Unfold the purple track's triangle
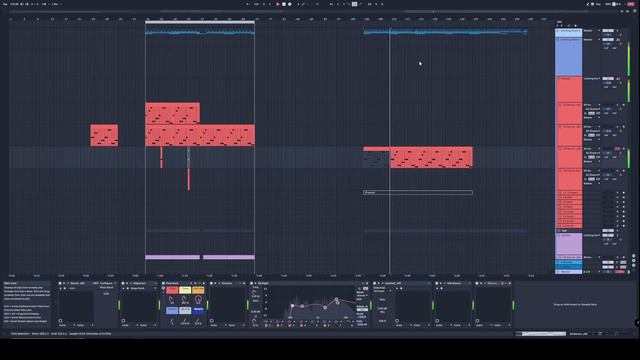This screenshot has height=360, width=640. click(x=558, y=236)
